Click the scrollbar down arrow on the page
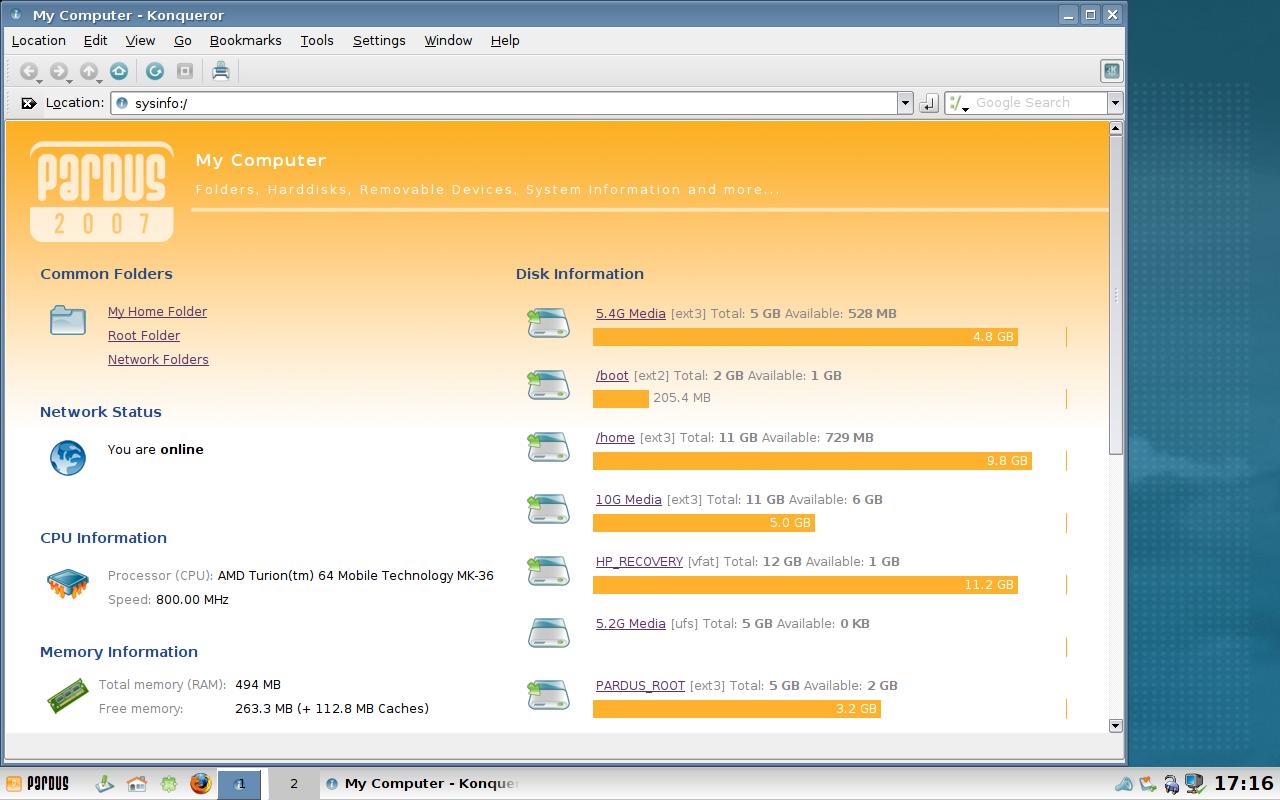 click(x=1116, y=726)
